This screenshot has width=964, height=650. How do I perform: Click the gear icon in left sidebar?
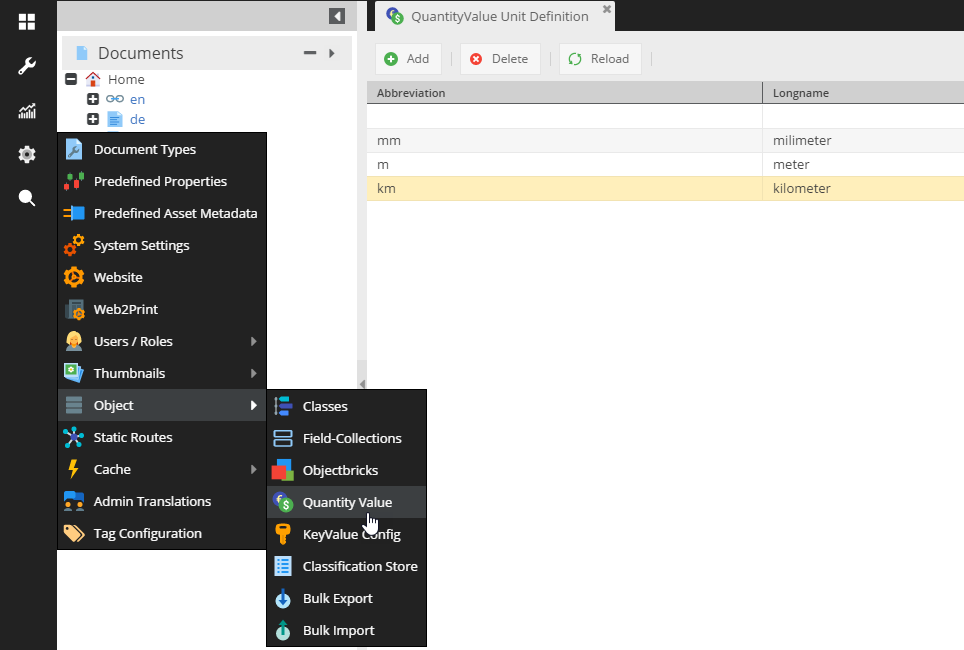27,154
